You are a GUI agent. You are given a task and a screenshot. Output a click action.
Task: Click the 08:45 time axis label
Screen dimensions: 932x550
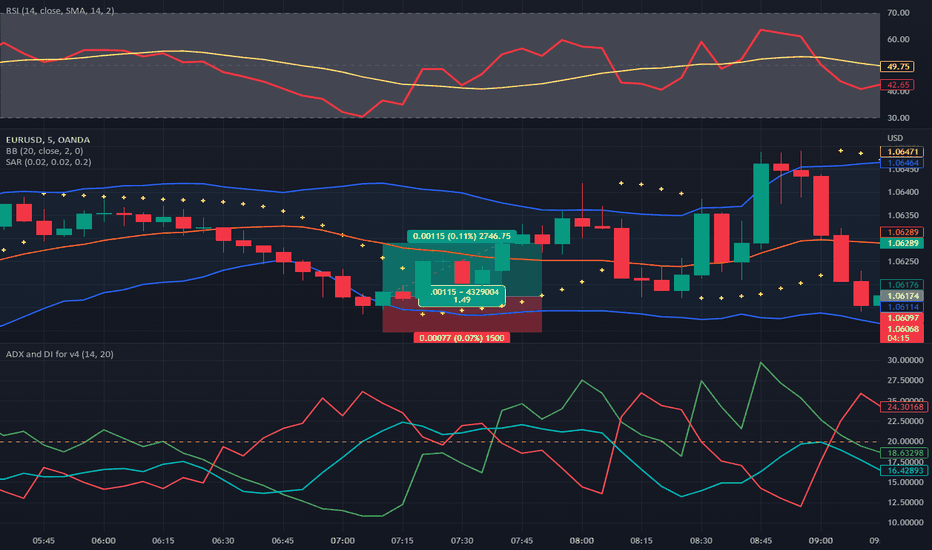click(761, 540)
